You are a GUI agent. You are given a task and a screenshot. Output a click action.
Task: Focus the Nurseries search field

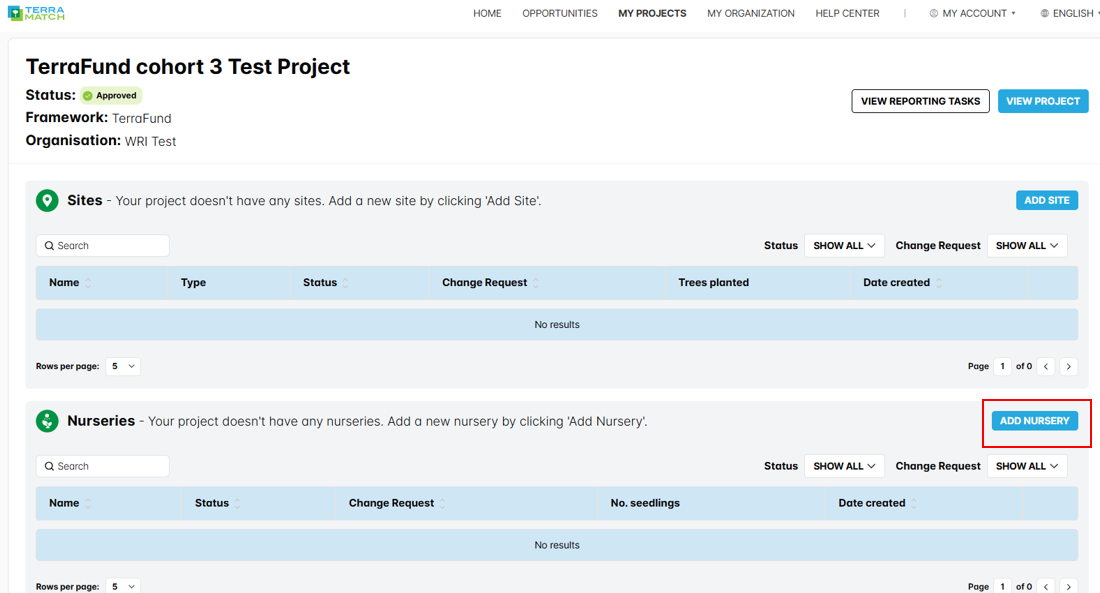[x=102, y=466]
